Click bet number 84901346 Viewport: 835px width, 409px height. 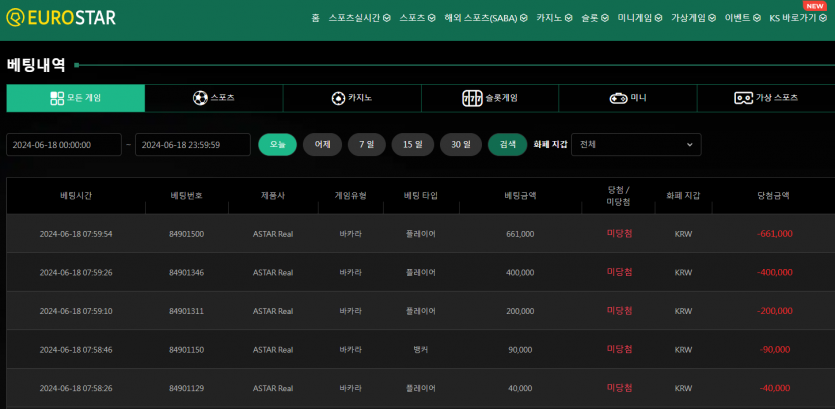click(x=186, y=273)
